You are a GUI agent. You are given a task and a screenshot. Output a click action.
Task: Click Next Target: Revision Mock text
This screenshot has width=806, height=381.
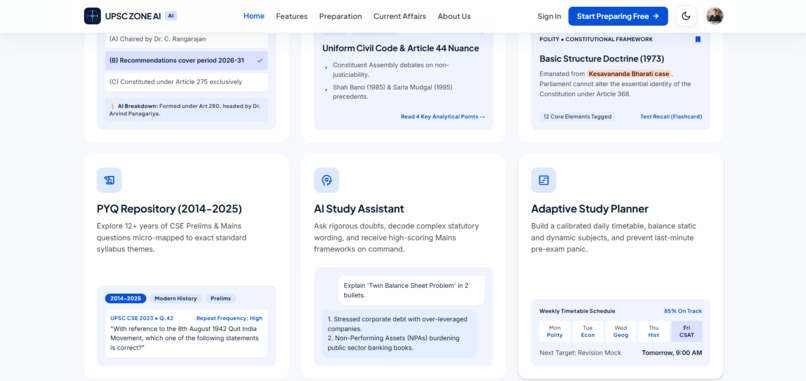pyautogui.click(x=580, y=353)
